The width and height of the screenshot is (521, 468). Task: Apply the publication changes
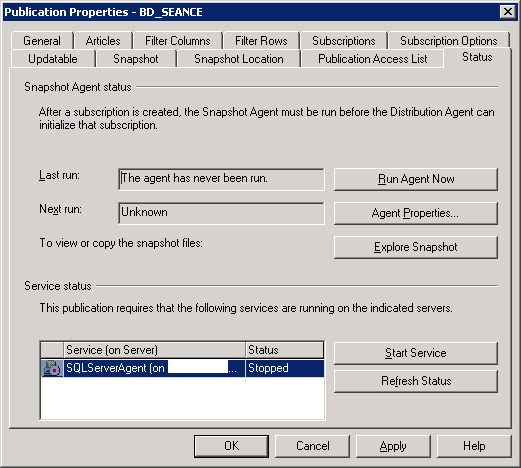click(x=393, y=446)
